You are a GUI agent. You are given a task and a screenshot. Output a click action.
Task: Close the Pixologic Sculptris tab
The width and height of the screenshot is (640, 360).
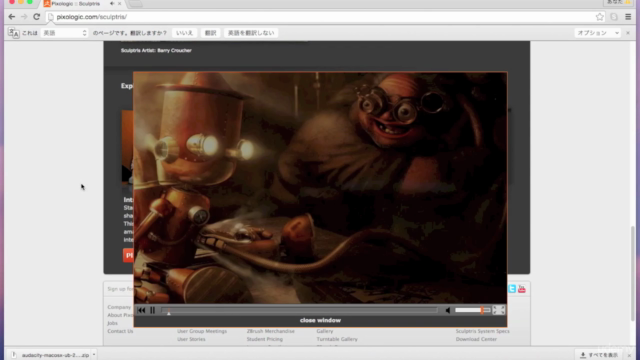pos(120,4)
